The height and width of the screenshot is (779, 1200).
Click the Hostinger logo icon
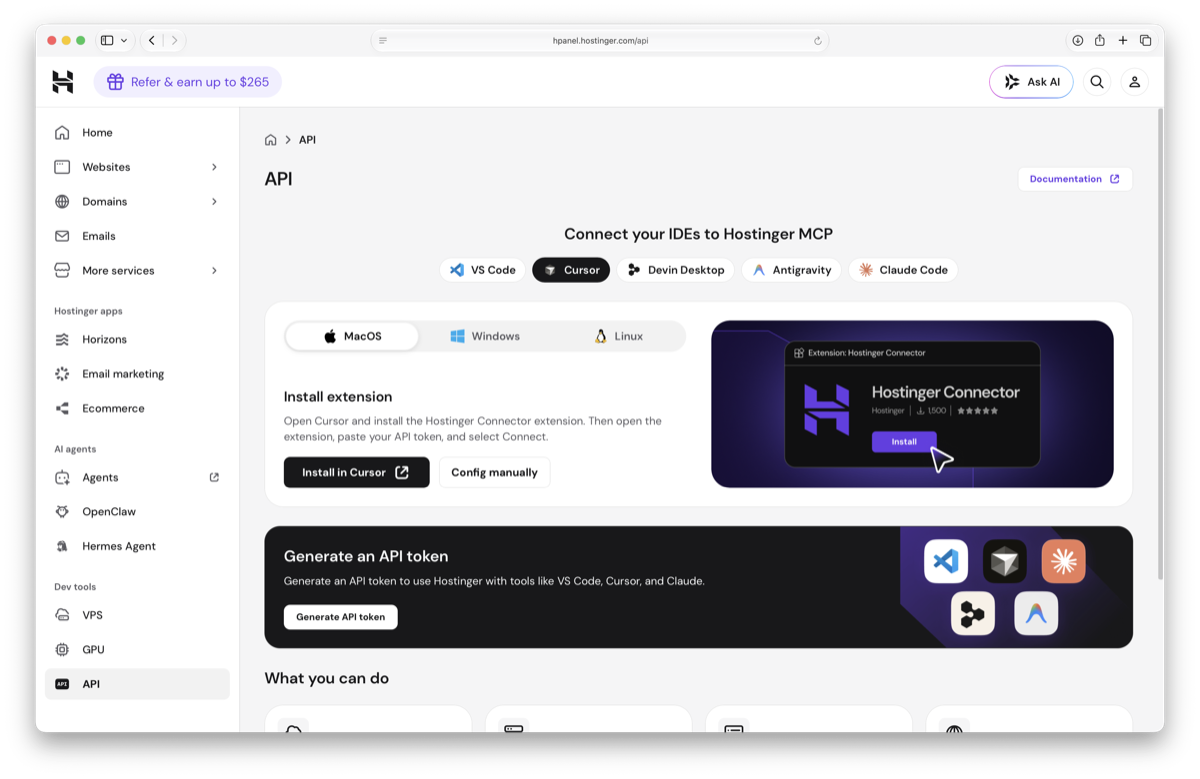tap(63, 82)
